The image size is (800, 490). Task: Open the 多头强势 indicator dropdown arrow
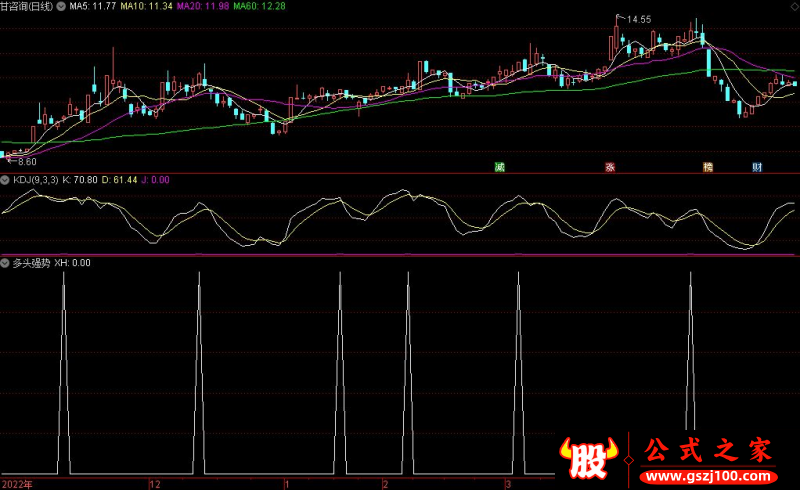point(5,263)
